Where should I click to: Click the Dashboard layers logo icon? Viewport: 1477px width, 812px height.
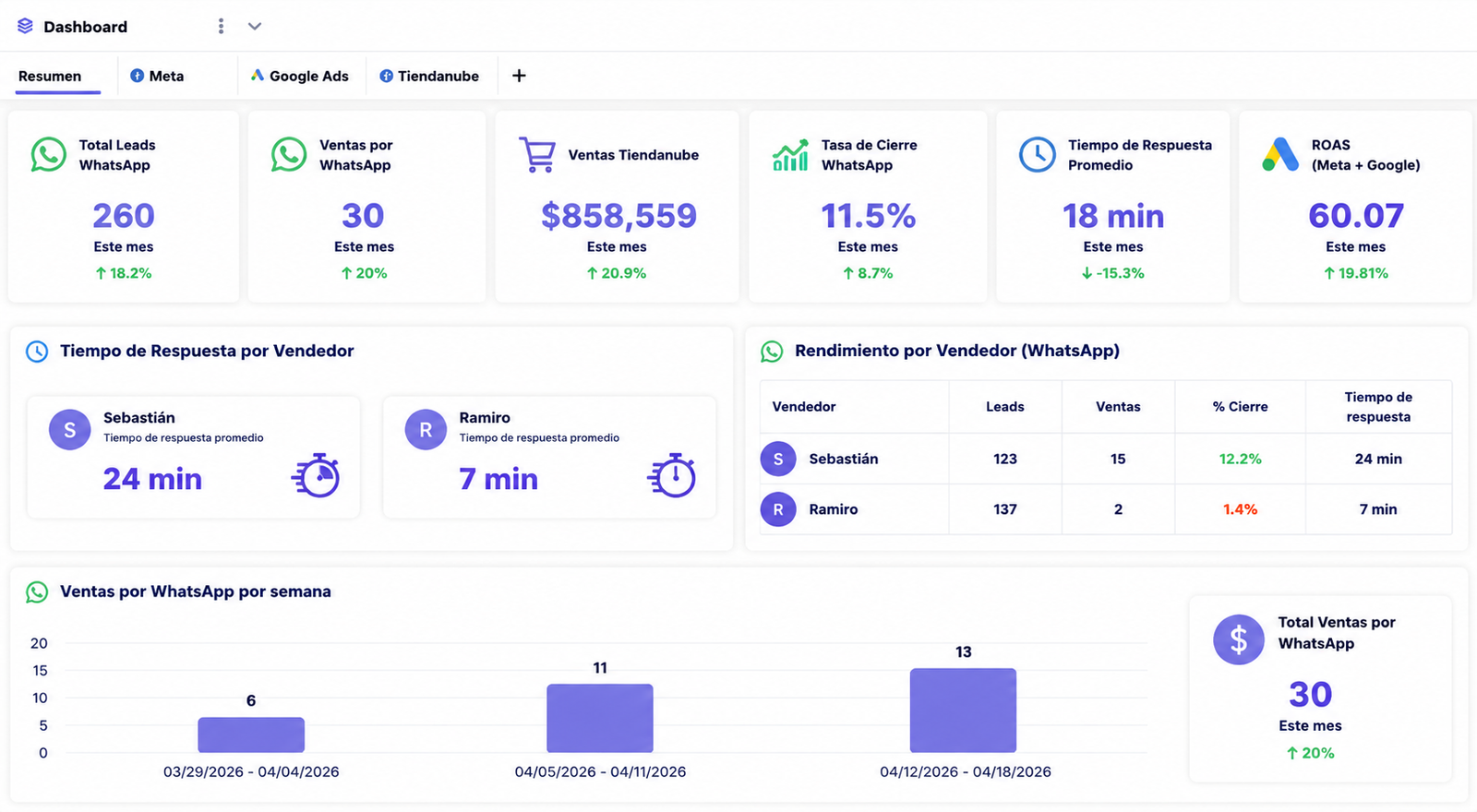(25, 26)
